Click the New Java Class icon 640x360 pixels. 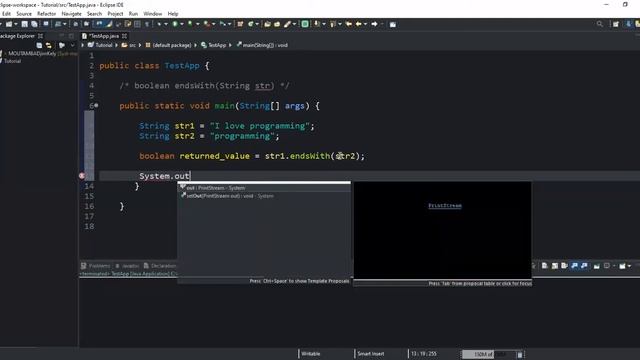click(251, 24)
